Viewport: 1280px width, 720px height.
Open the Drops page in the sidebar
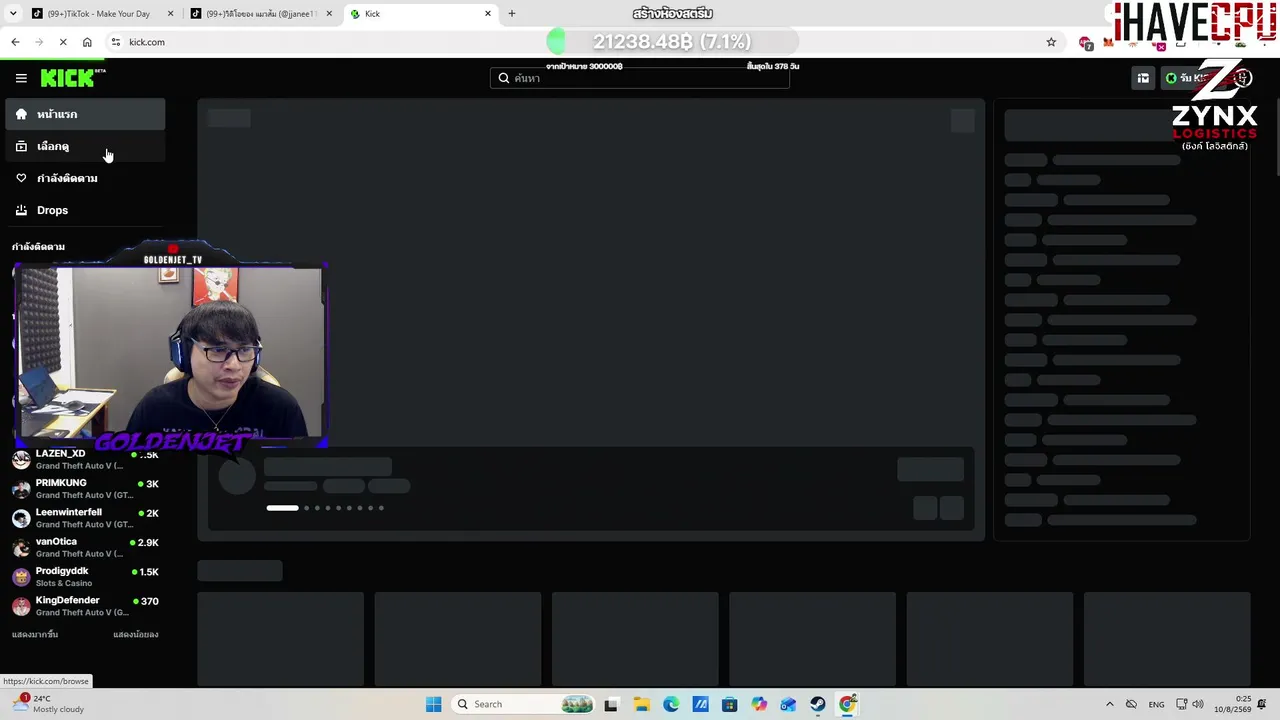tap(85, 210)
